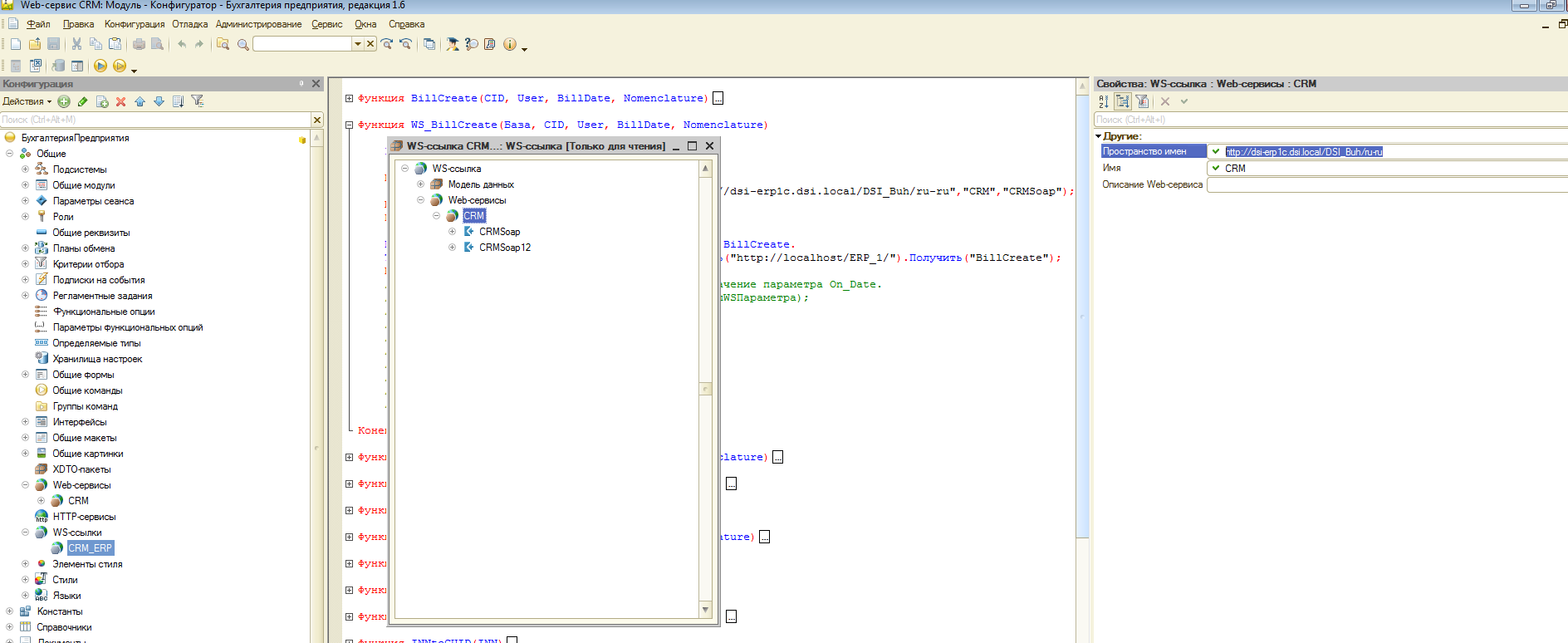The height and width of the screenshot is (643, 1568).
Task: Open the Actions dropdown (Действия)
Action: (27, 101)
